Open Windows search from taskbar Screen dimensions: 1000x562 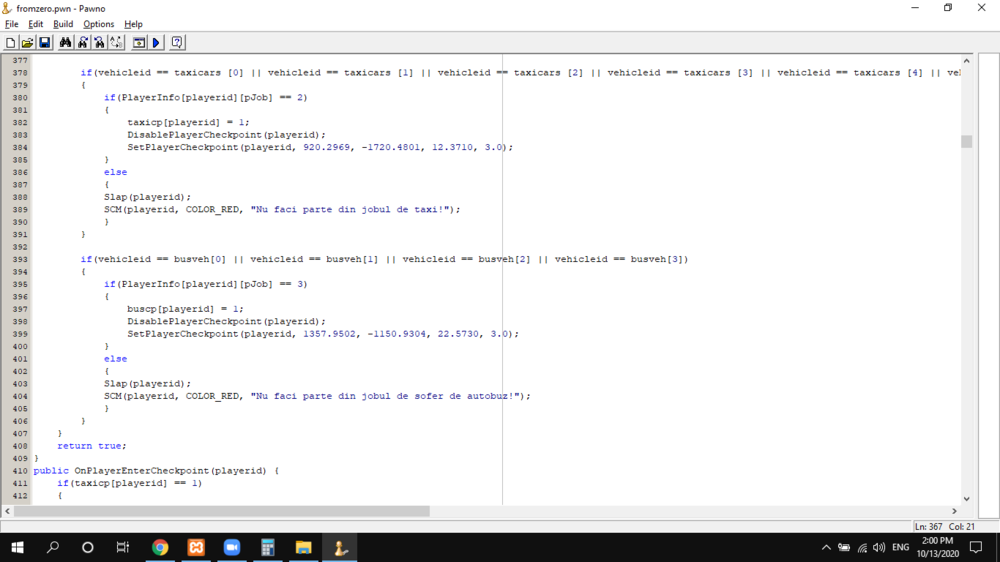click(53, 547)
